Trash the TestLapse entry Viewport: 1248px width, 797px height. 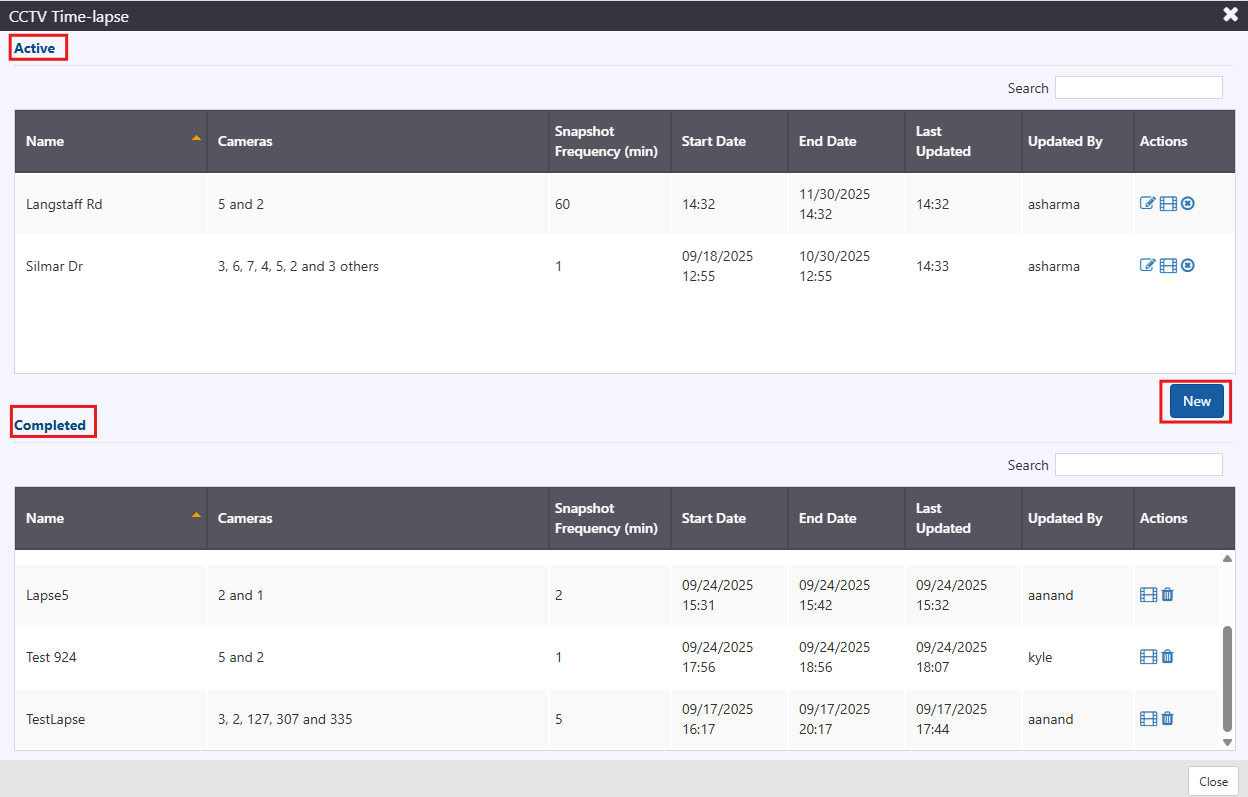pos(1168,719)
